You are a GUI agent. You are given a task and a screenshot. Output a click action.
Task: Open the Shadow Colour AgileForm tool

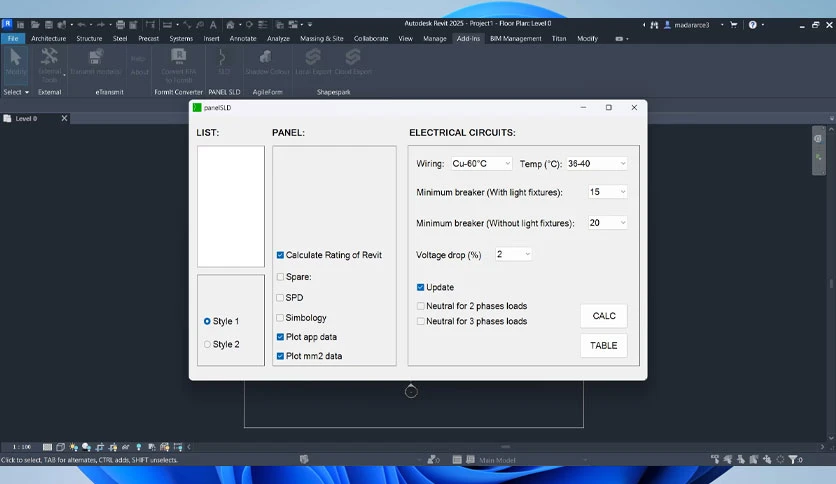point(267,62)
